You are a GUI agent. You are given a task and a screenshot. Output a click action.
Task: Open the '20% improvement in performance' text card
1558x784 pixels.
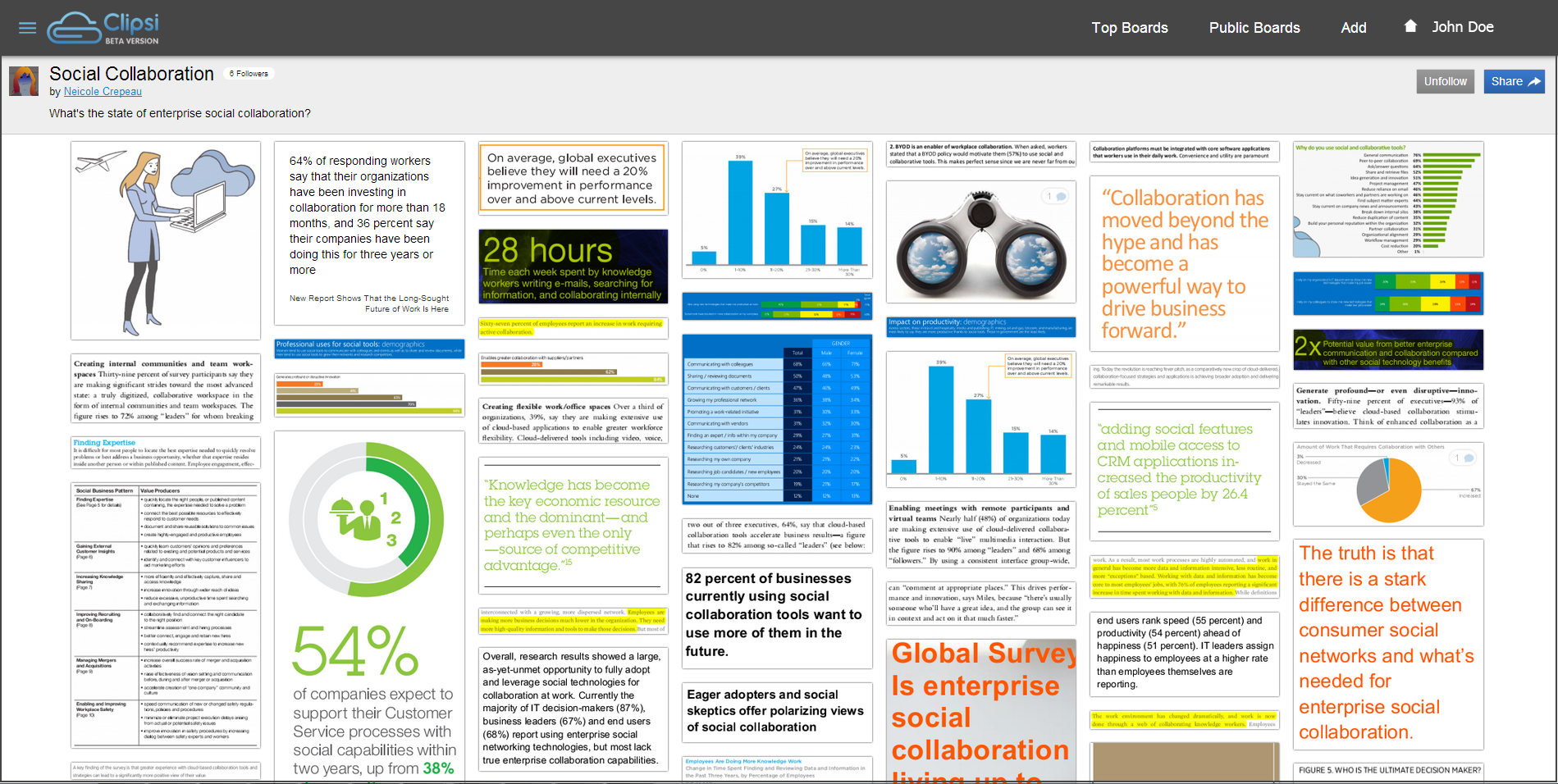click(x=573, y=179)
